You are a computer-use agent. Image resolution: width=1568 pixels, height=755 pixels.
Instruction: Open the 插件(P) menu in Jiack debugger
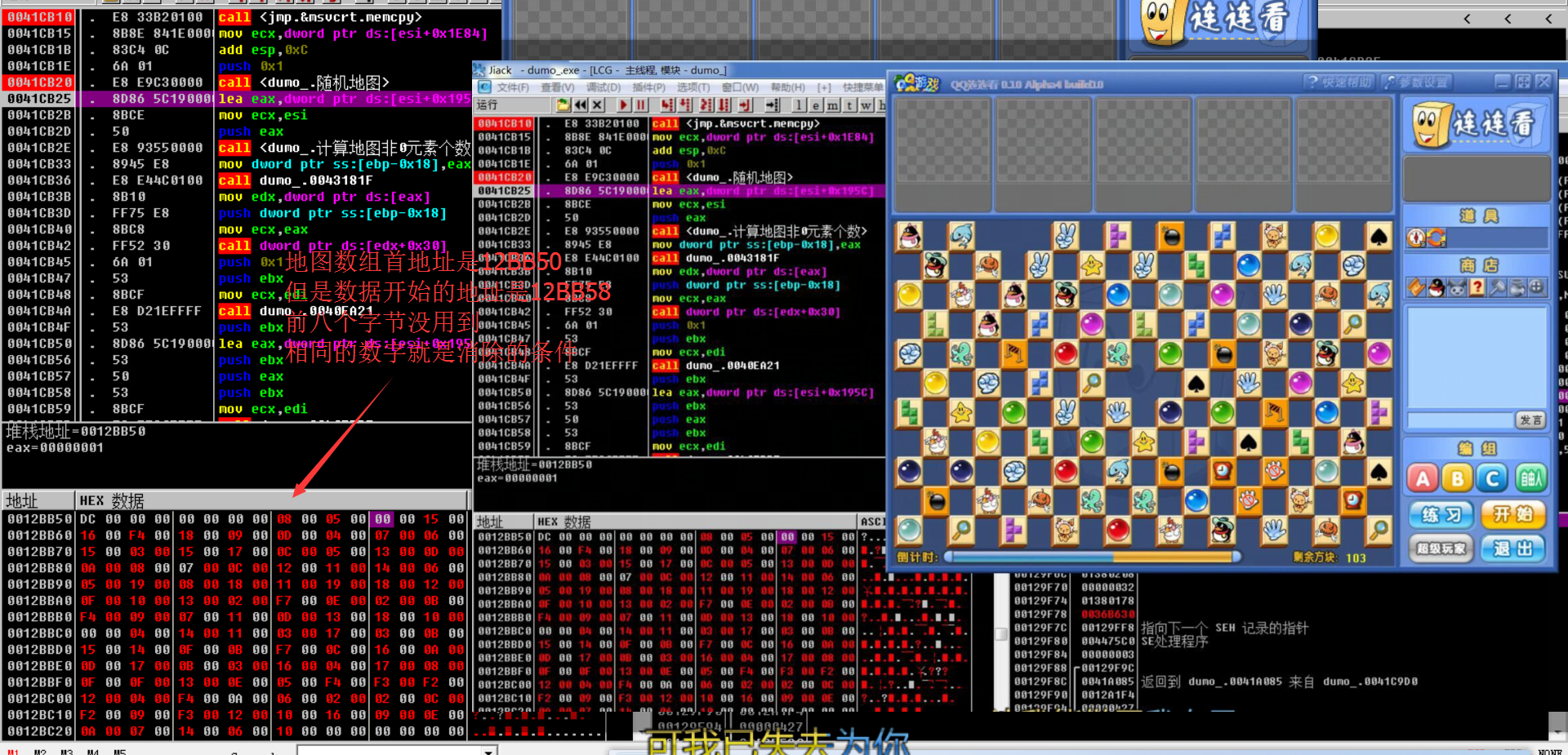click(x=648, y=87)
